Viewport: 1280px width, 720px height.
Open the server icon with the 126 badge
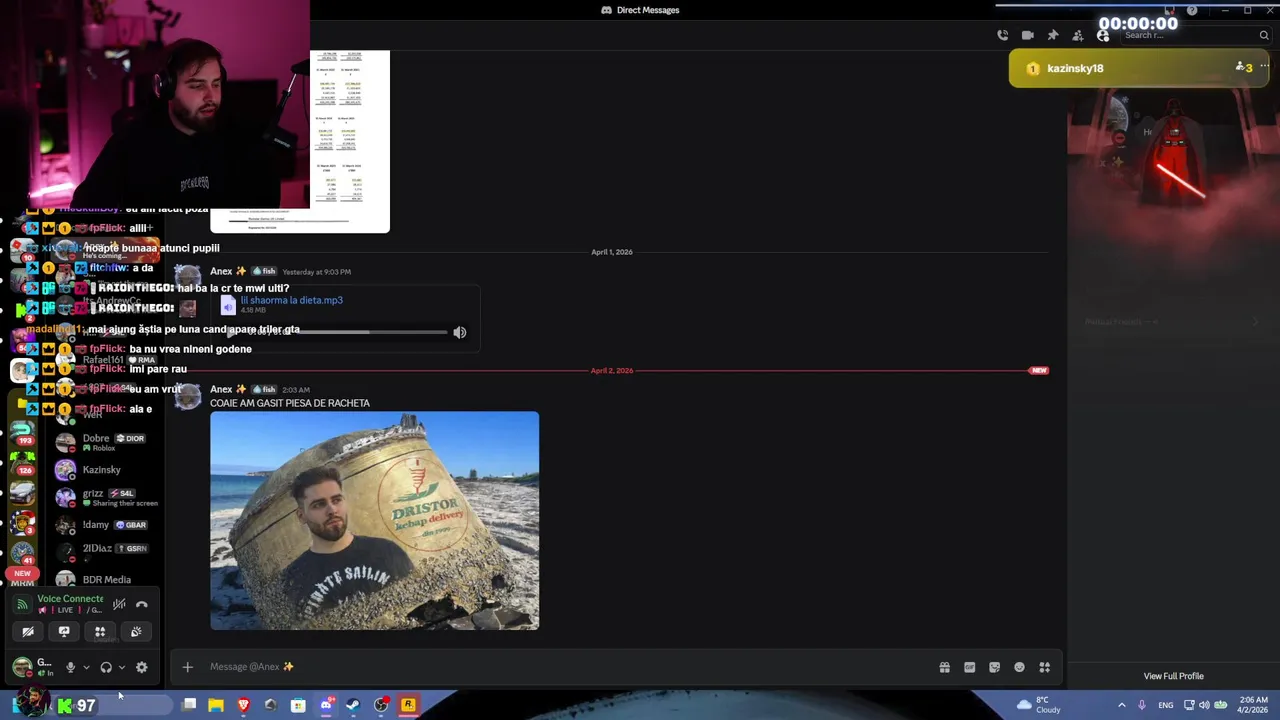(x=22, y=463)
